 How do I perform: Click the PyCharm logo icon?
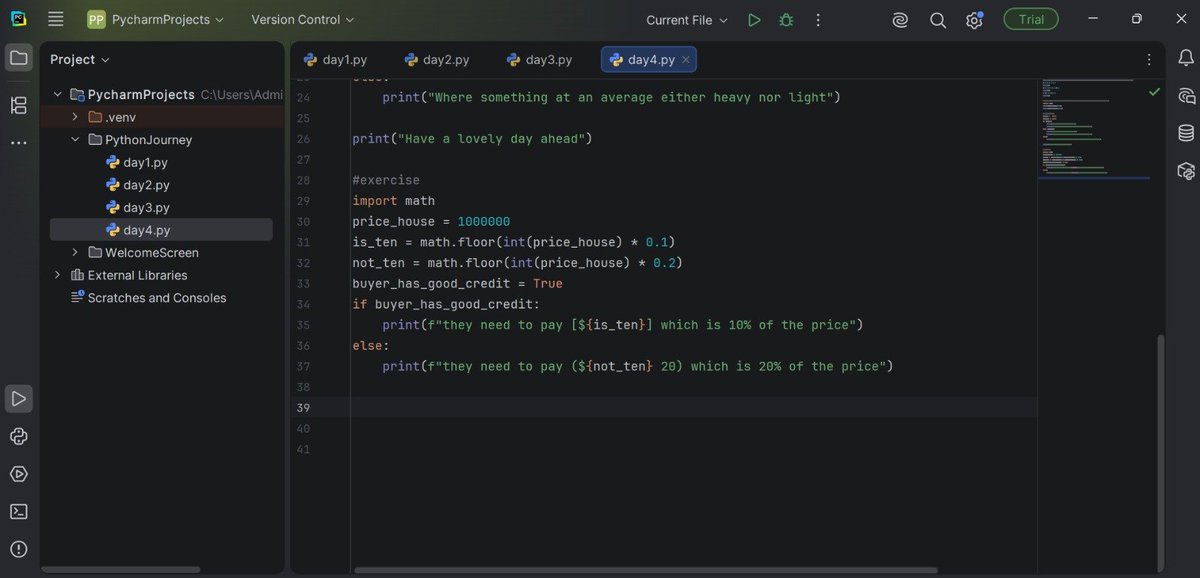18,19
